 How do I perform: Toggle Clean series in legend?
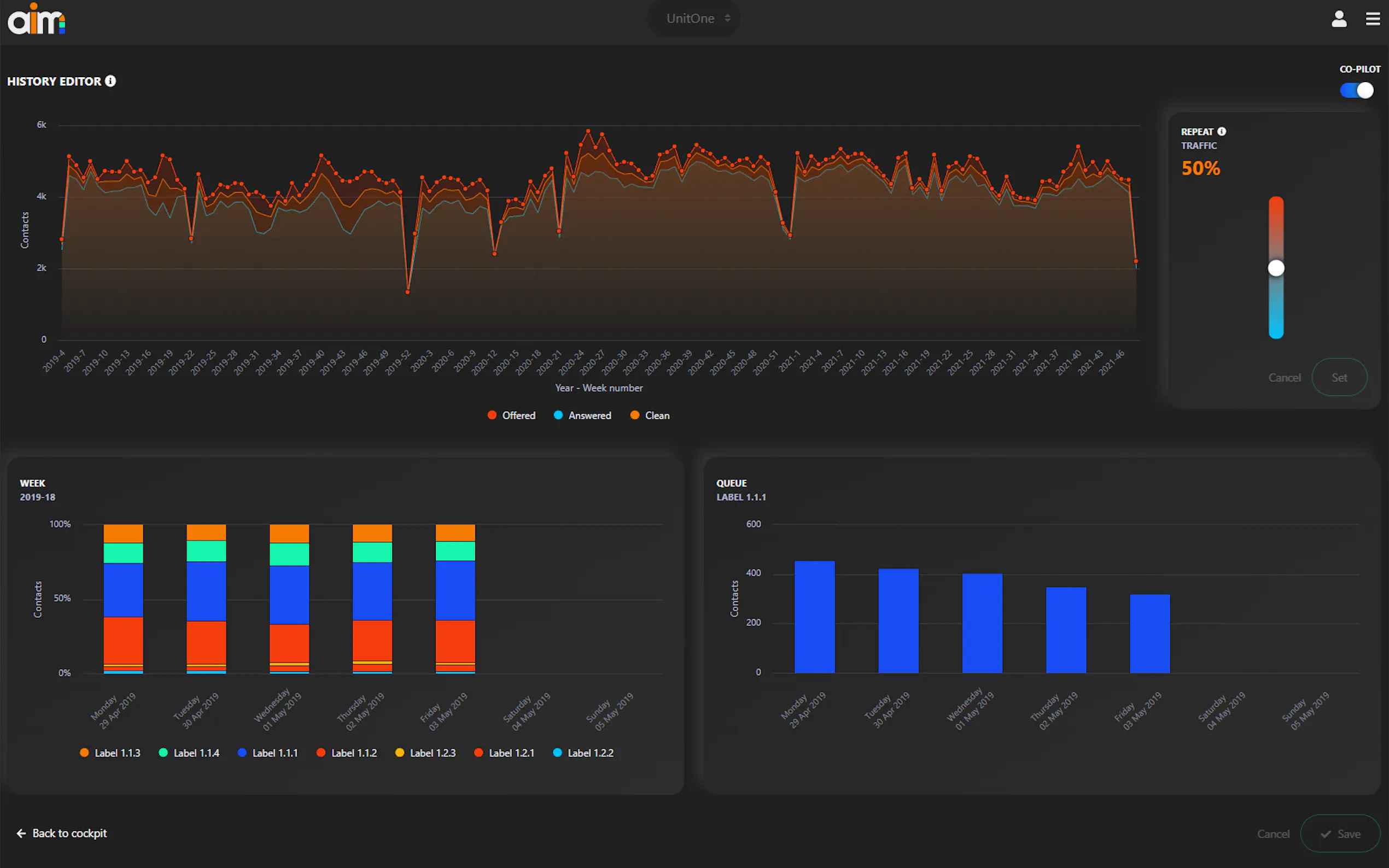click(x=650, y=415)
